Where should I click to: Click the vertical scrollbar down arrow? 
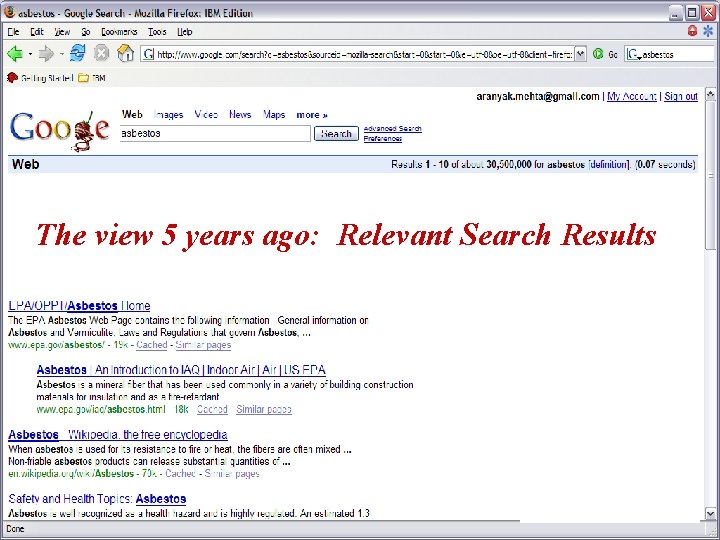pyautogui.click(x=710, y=513)
